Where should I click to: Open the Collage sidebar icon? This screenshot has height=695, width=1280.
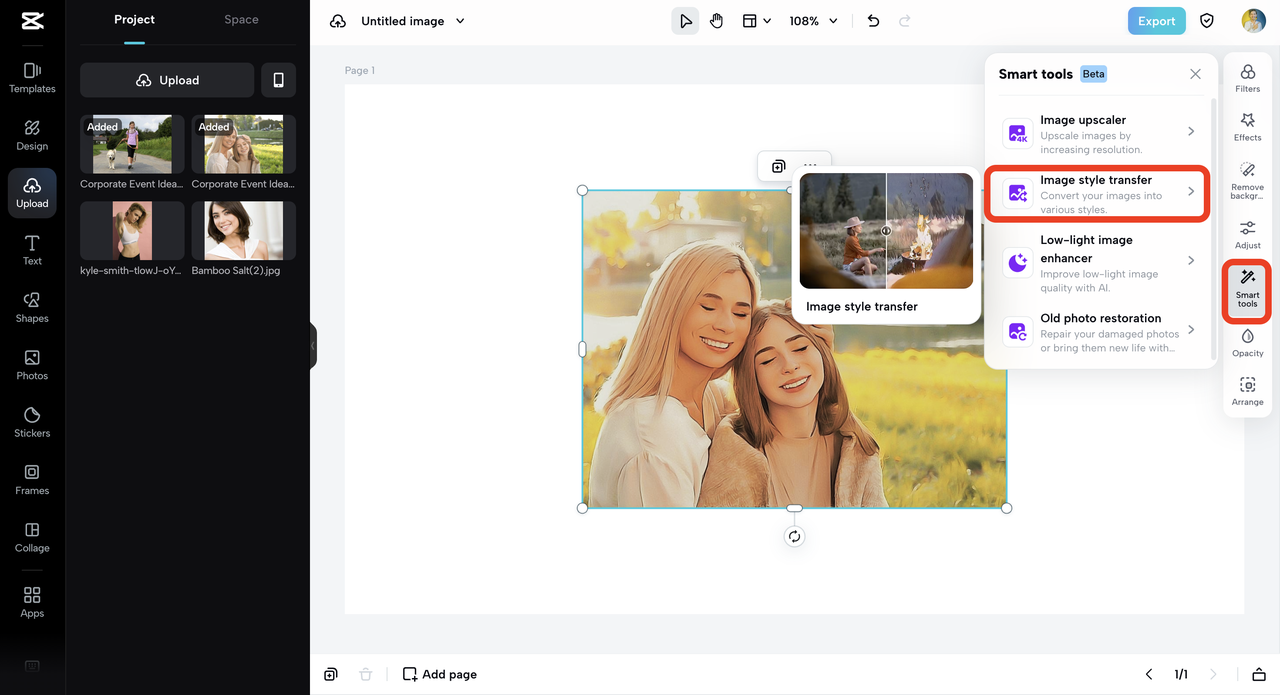[32, 536]
